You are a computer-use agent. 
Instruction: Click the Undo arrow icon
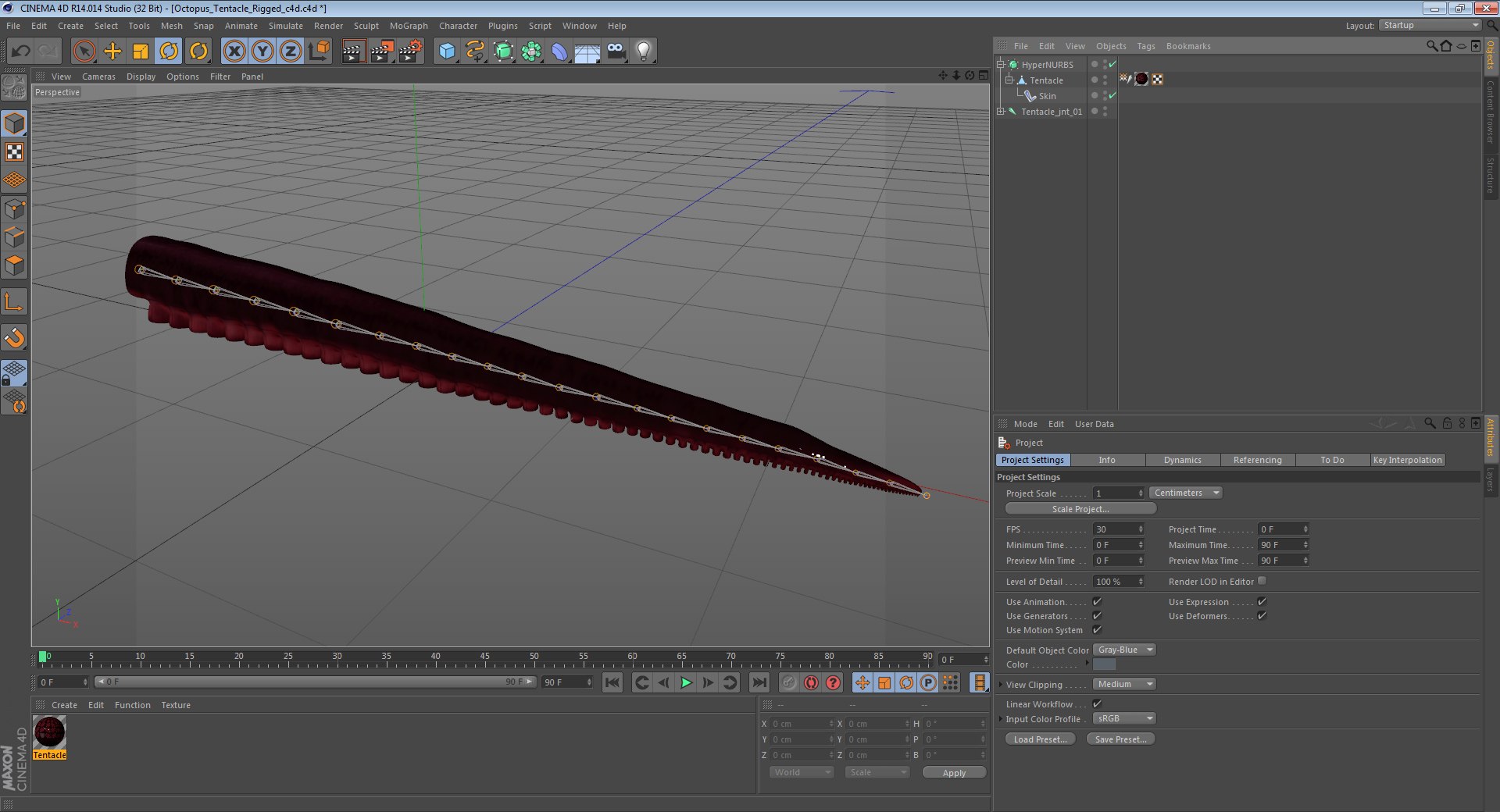coord(20,52)
